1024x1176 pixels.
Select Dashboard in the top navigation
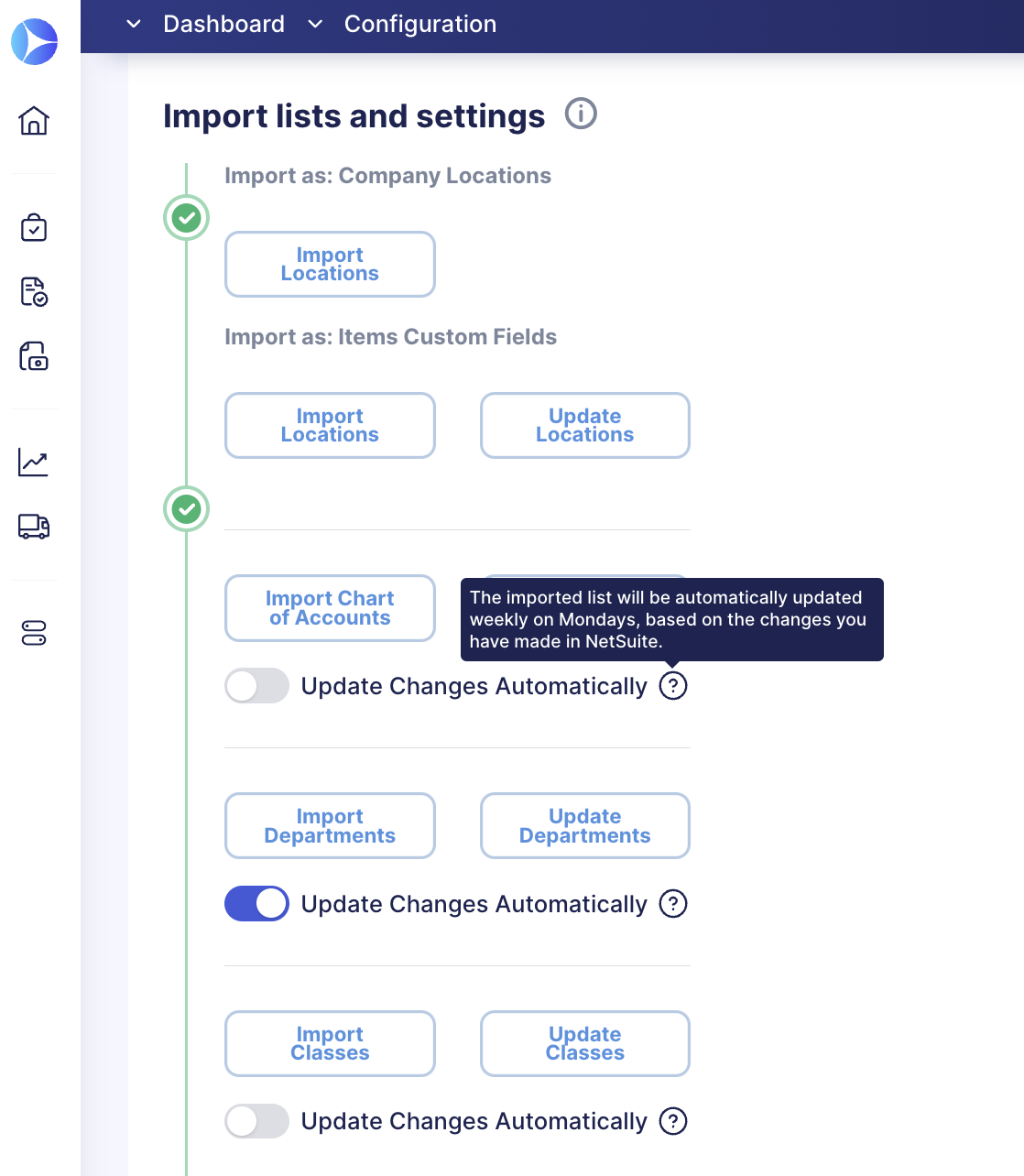tap(223, 25)
